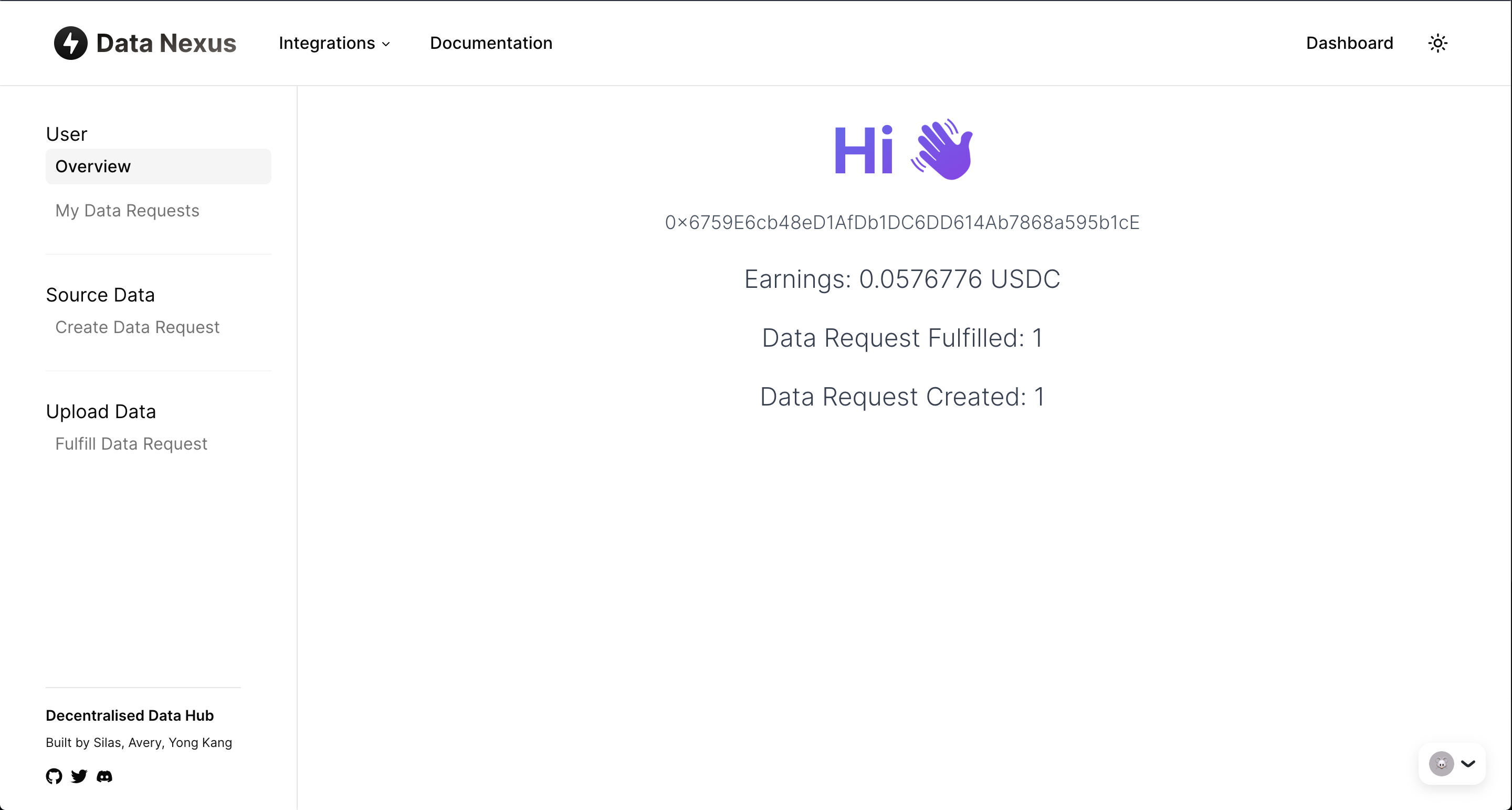Open Fulfill Data Request link

[131, 443]
